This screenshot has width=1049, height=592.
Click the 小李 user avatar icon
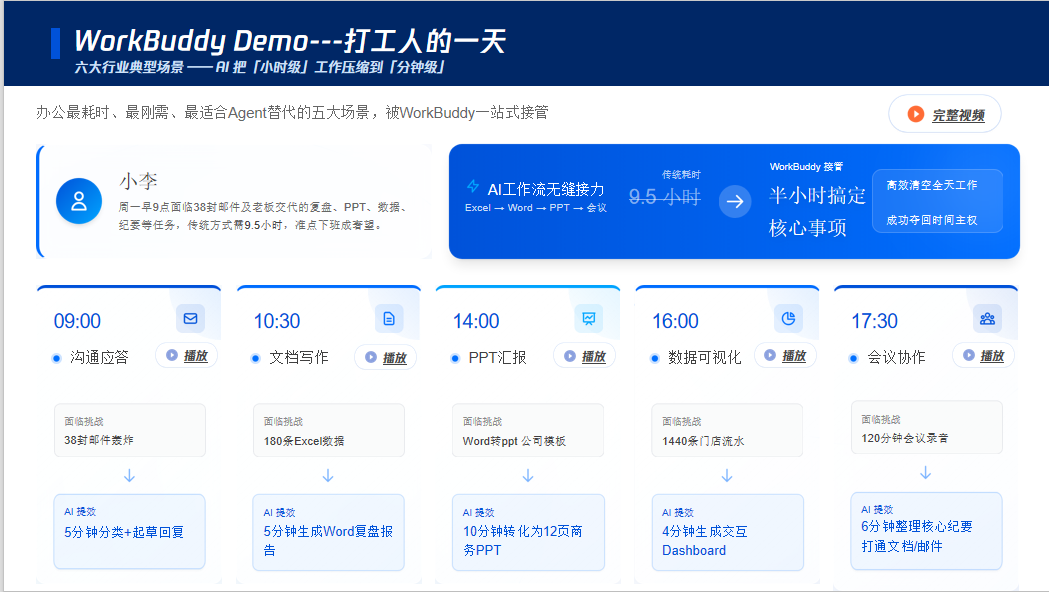[x=79, y=201]
